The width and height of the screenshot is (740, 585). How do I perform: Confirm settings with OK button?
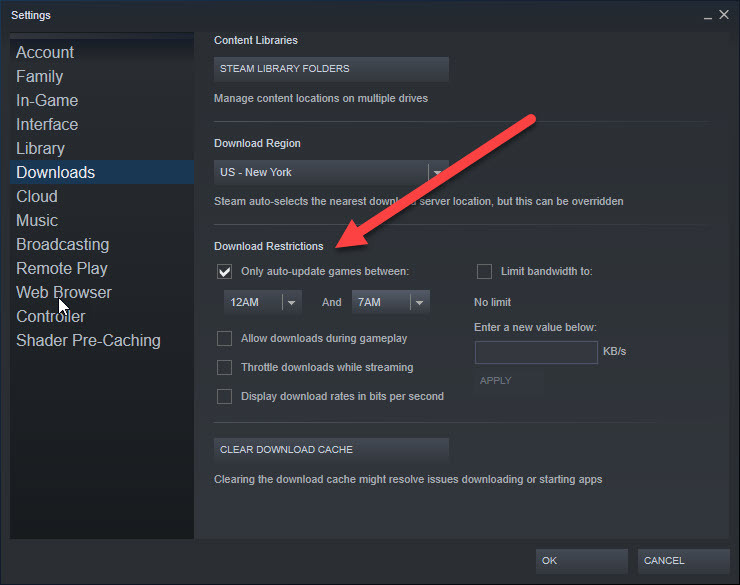[x=581, y=561]
